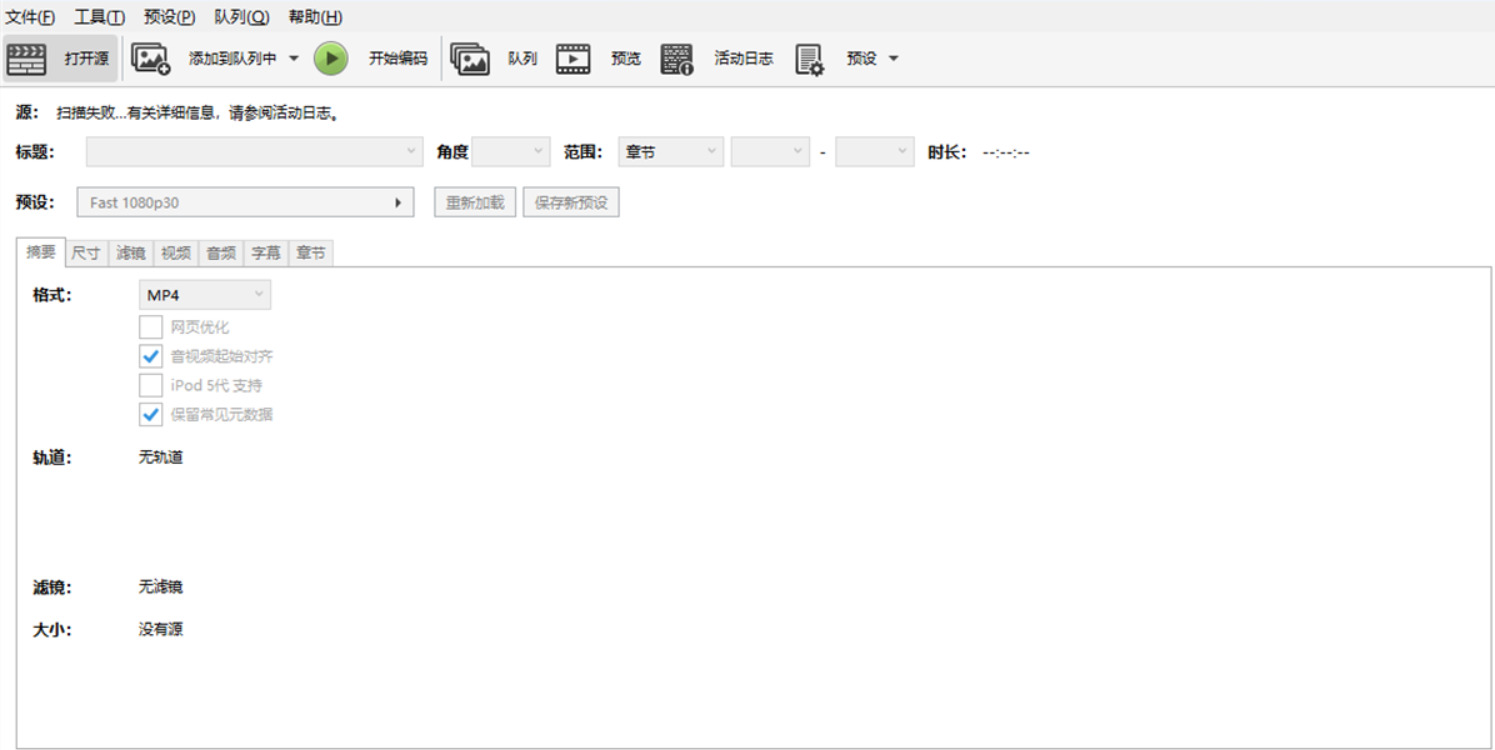The width and height of the screenshot is (1495, 750).
Task: Open the 帮助(H) menu
Action: 316,17
